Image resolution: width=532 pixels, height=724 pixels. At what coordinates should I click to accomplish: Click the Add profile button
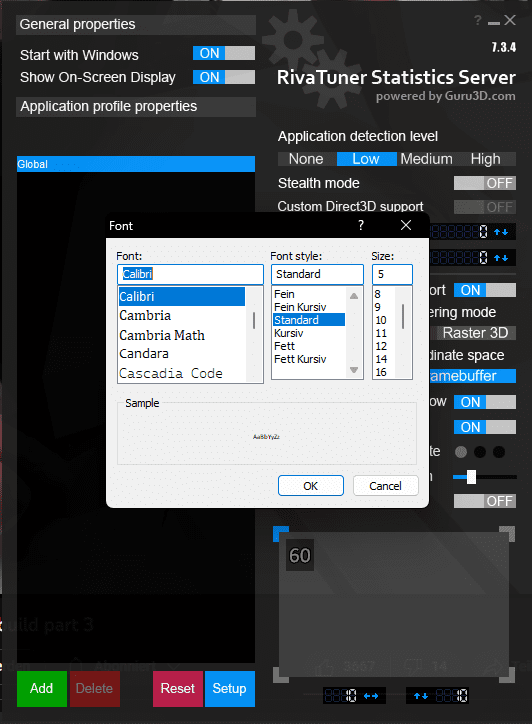(42, 688)
